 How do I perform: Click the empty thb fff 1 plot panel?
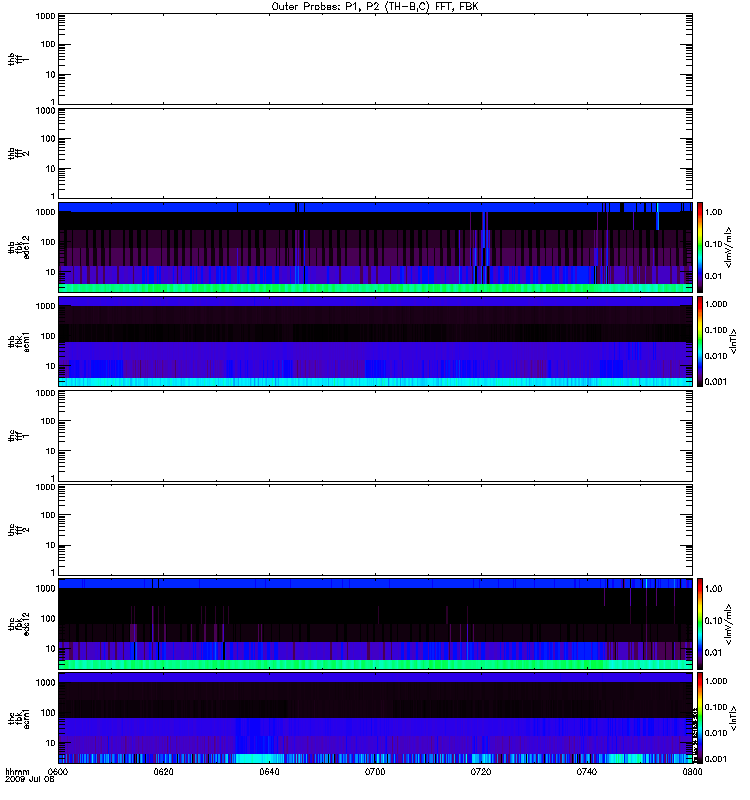(376, 59)
